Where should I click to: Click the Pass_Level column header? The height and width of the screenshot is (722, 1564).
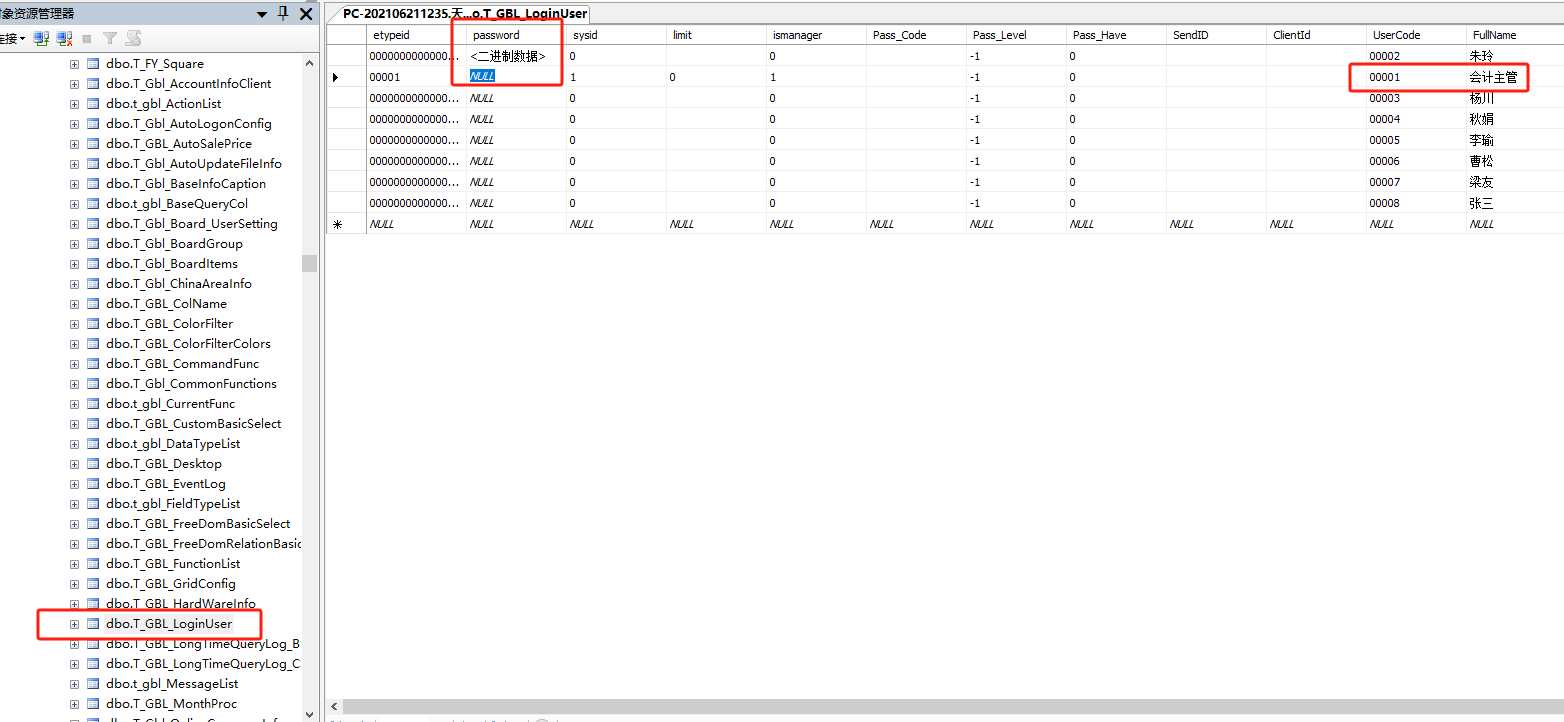point(1016,35)
